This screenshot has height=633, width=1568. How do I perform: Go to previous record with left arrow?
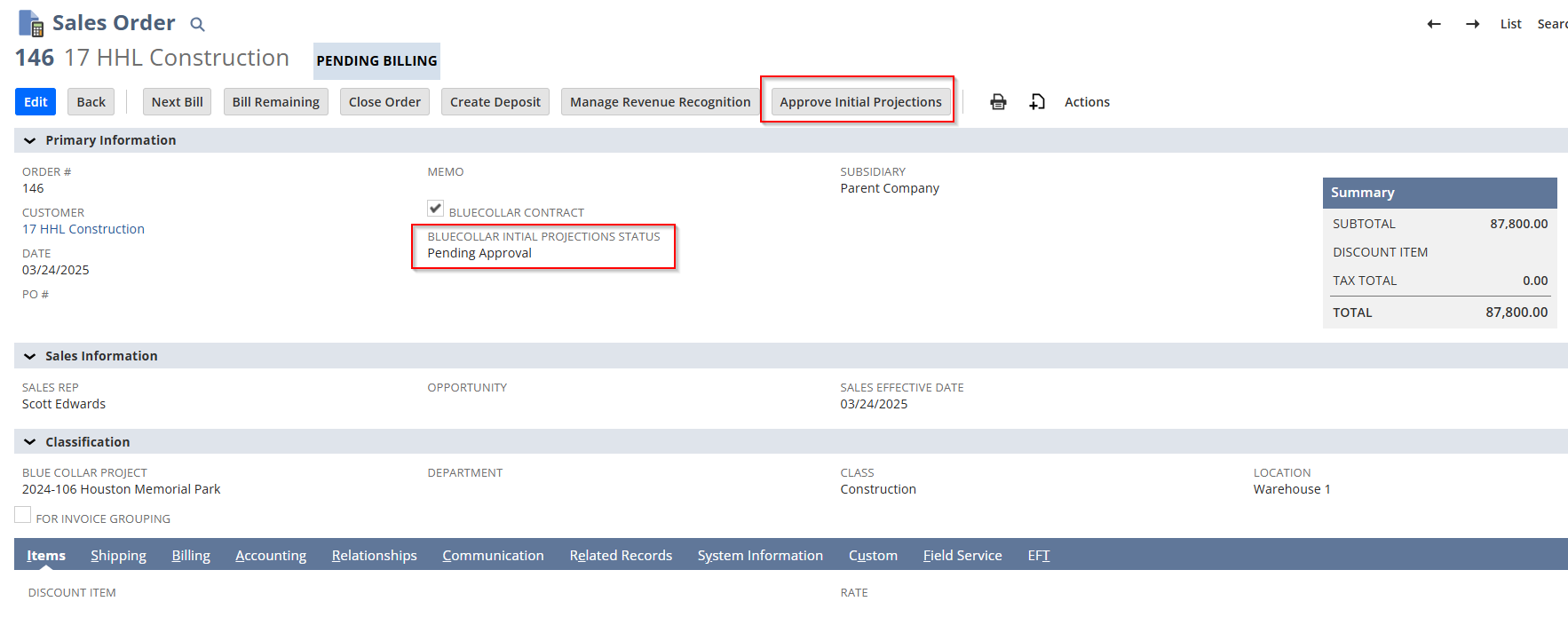tap(1433, 24)
